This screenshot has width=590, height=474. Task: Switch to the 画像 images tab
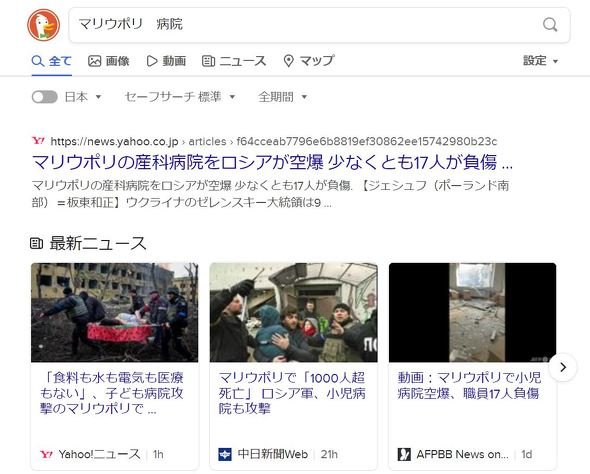109,61
